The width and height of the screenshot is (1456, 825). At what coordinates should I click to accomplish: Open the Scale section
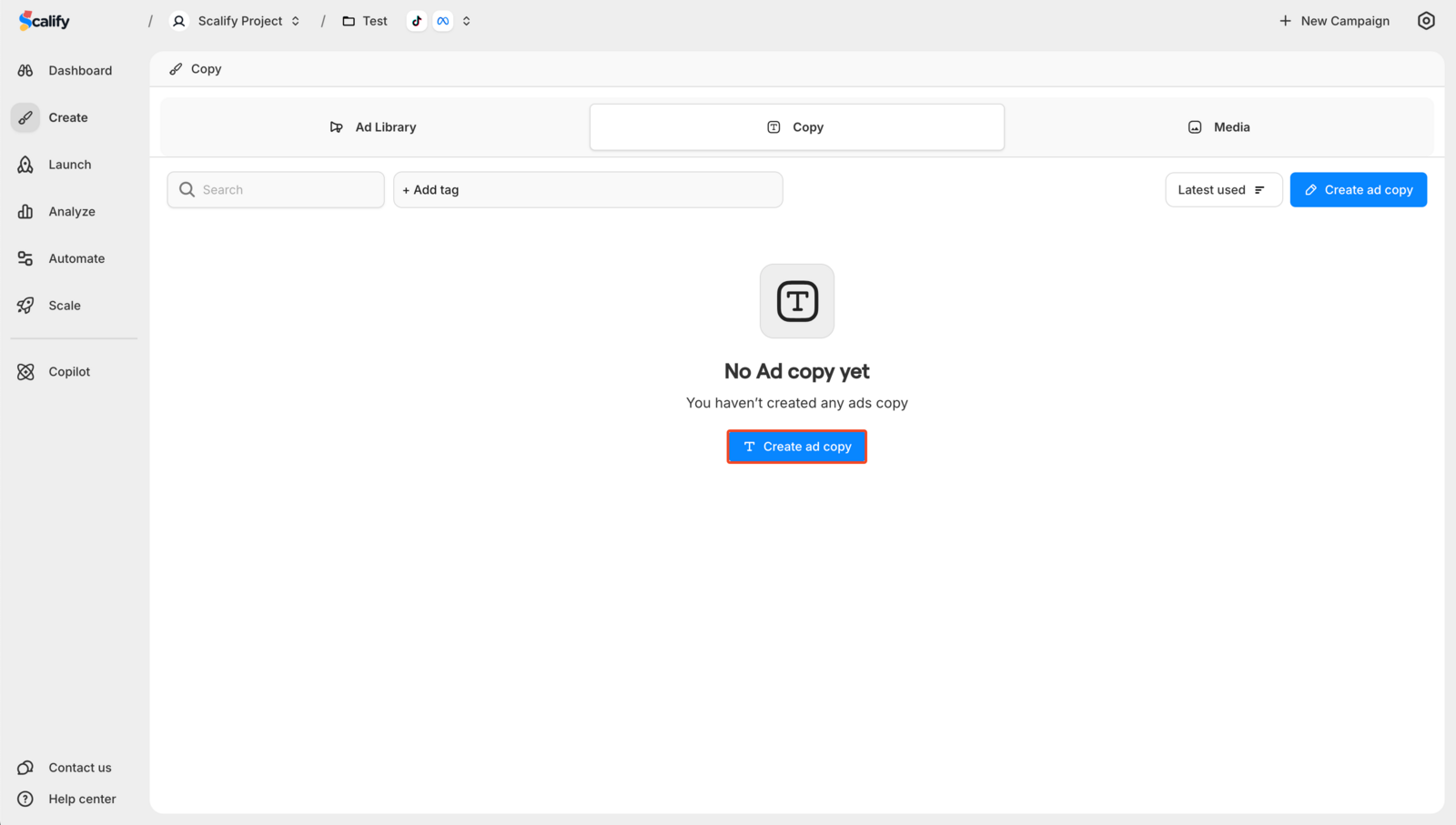click(65, 306)
